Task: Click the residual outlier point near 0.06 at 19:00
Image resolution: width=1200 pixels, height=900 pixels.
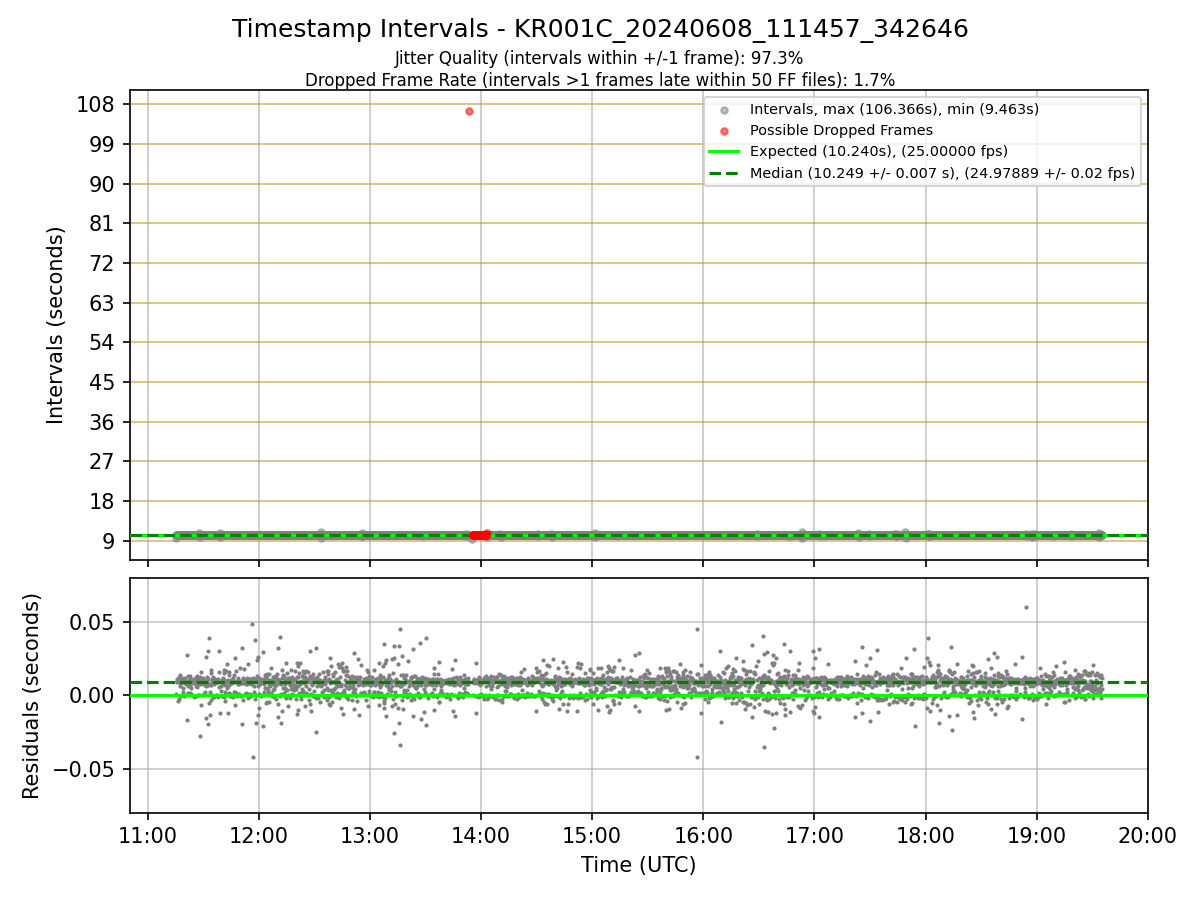Action: click(1025, 607)
